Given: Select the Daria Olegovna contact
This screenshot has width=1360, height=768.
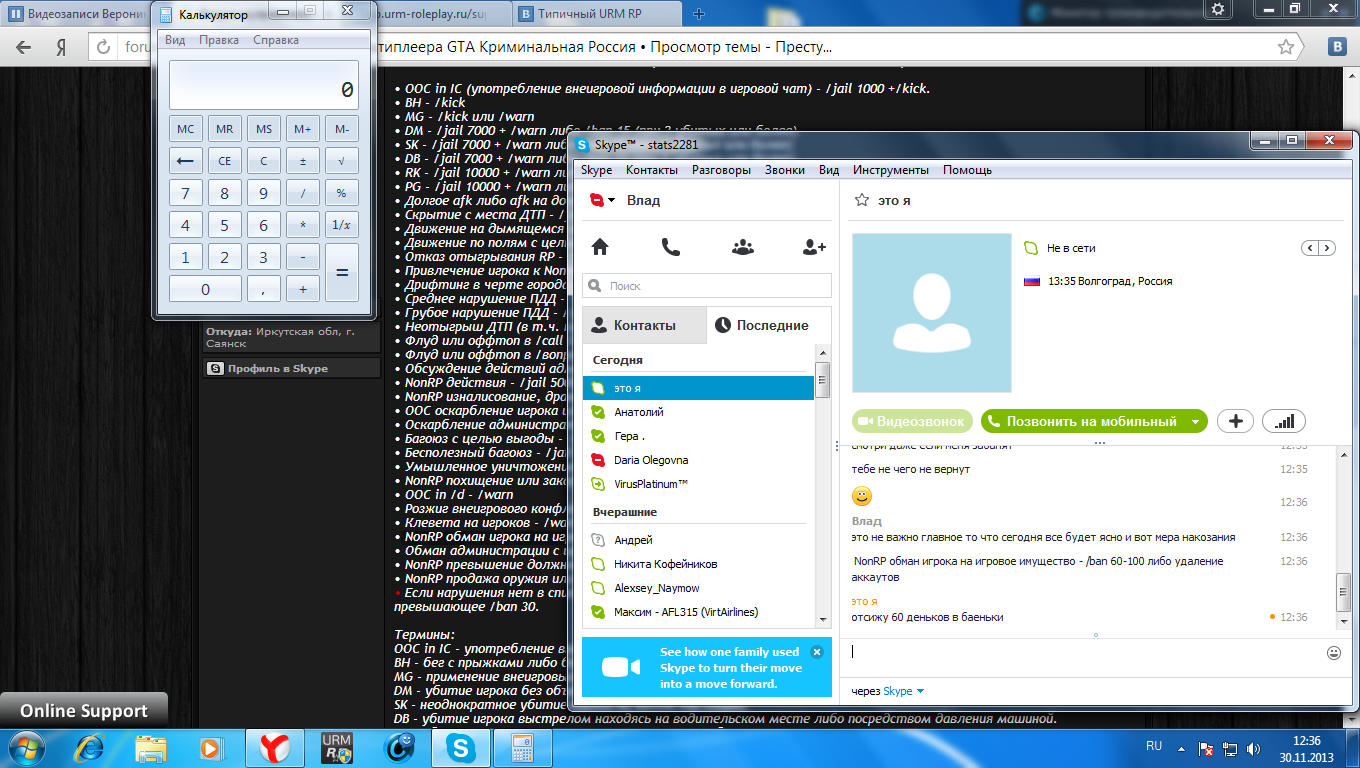Looking at the screenshot, I should click(x=698, y=460).
